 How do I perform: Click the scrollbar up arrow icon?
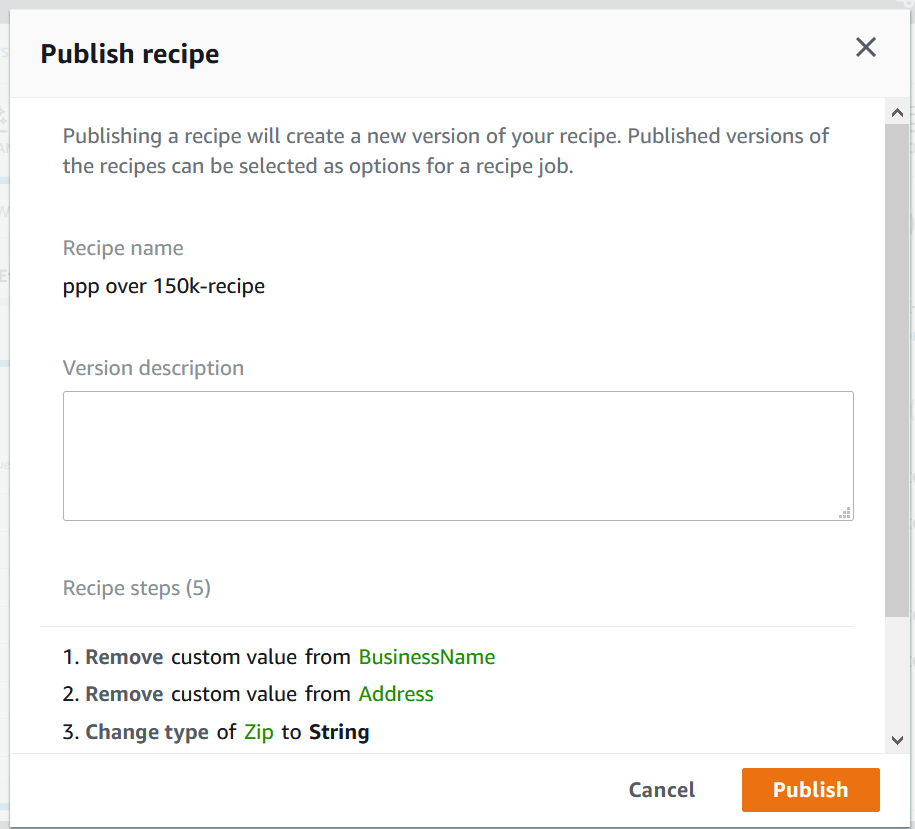point(898,112)
